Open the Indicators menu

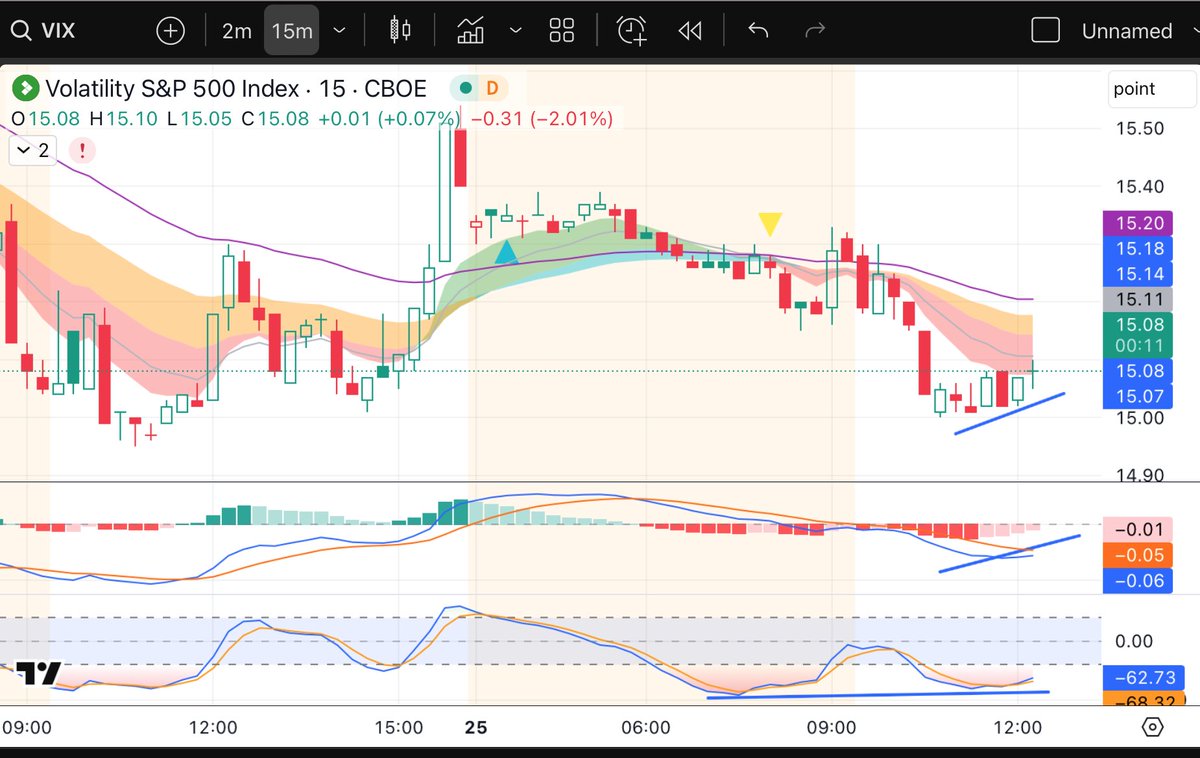click(x=471, y=31)
